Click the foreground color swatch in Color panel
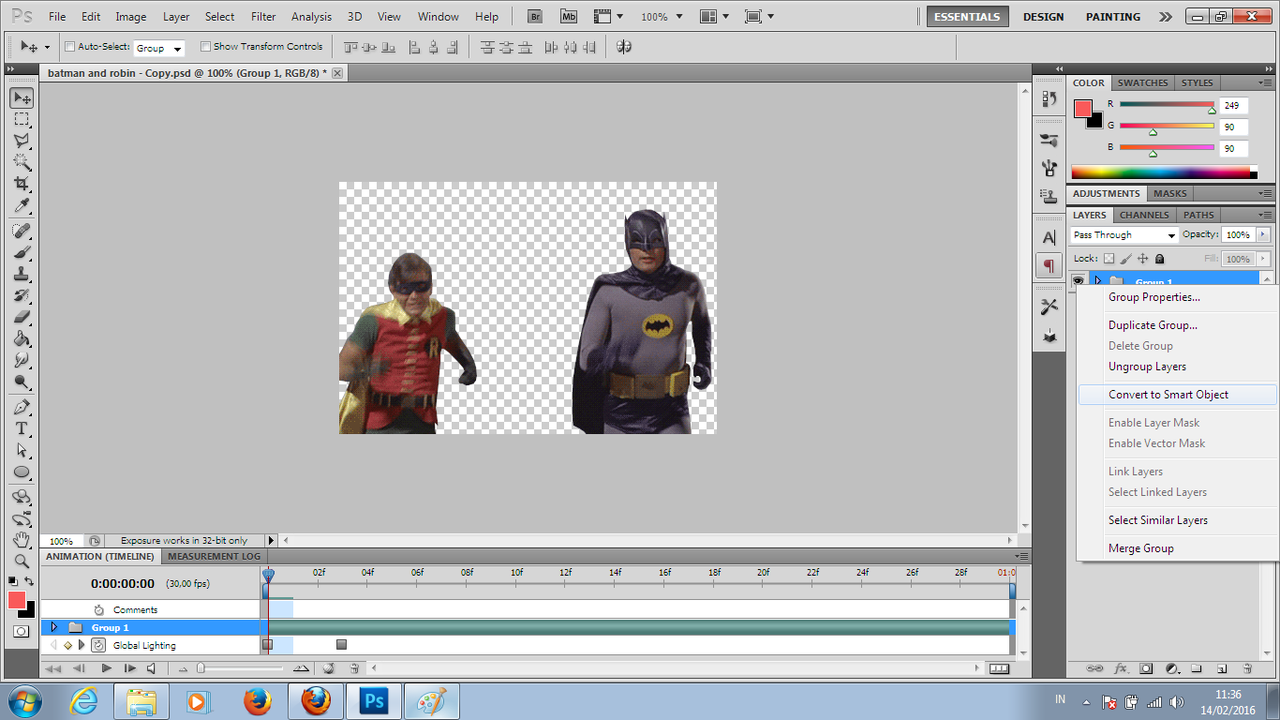Image resolution: width=1280 pixels, height=720 pixels. point(1083,108)
